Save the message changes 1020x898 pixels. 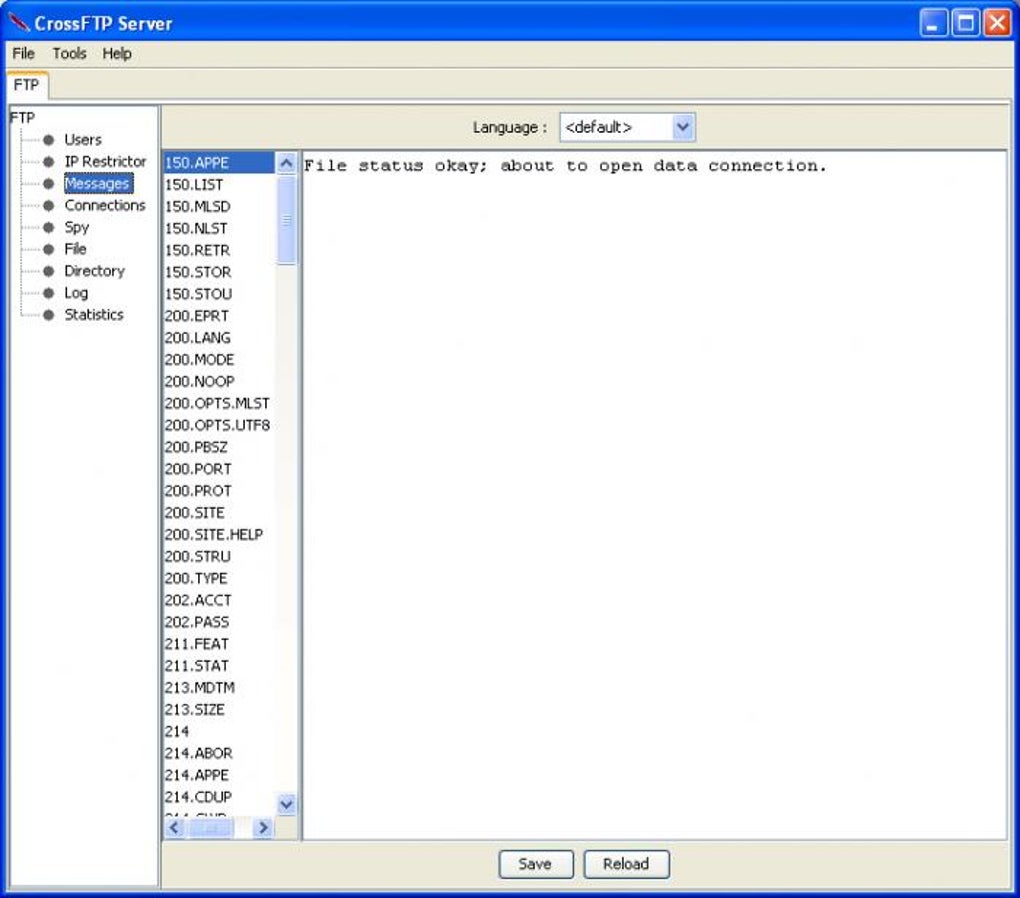coord(536,864)
